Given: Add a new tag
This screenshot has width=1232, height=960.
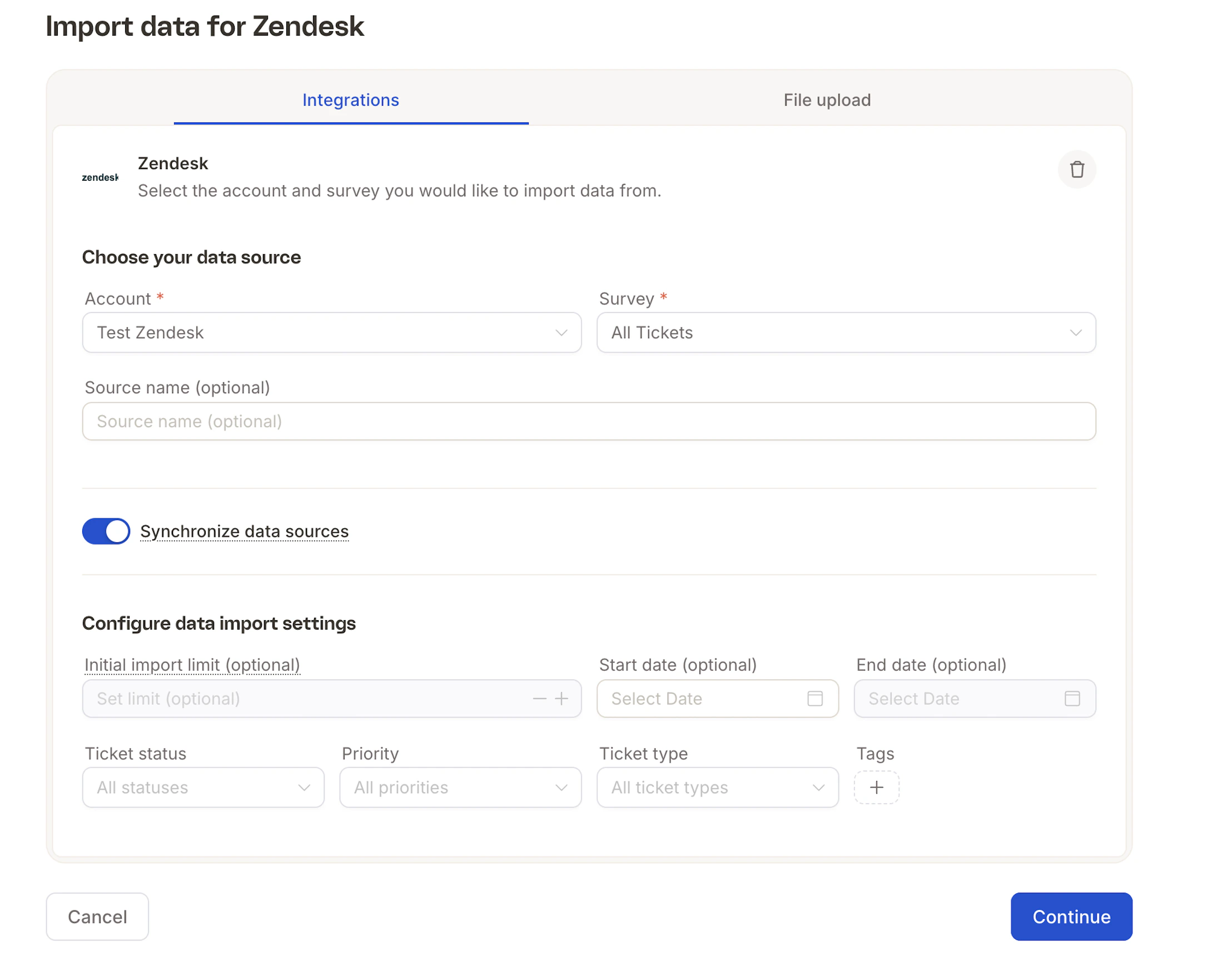Looking at the screenshot, I should pyautogui.click(x=876, y=788).
